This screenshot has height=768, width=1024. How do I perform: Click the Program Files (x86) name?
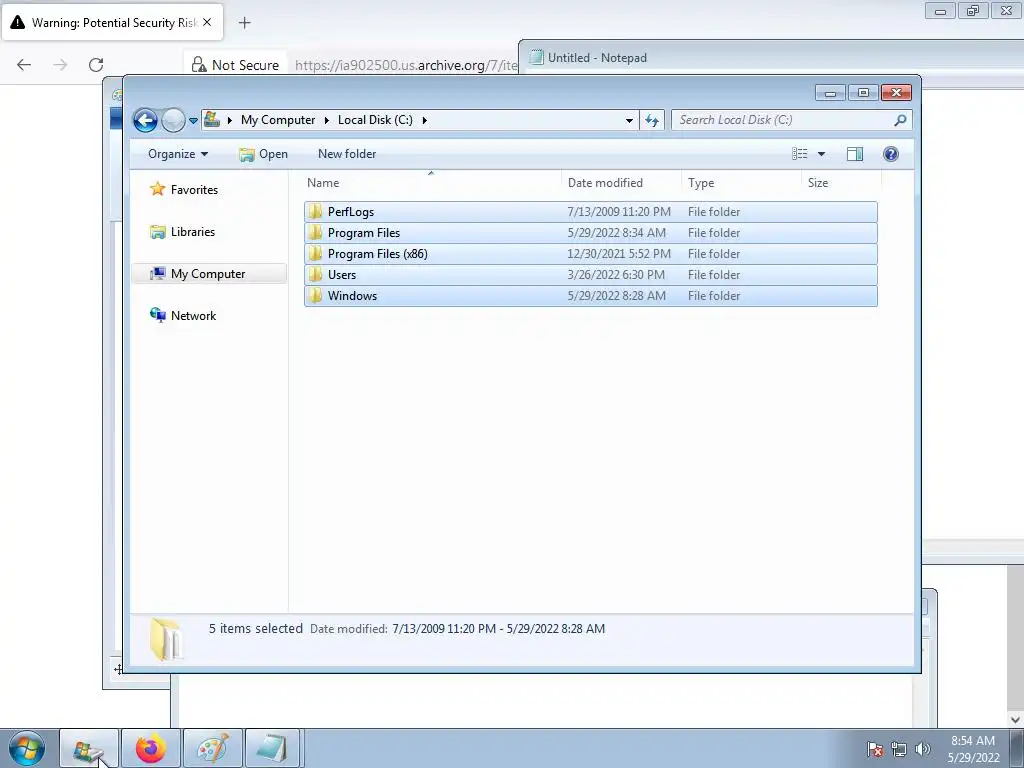click(x=377, y=253)
